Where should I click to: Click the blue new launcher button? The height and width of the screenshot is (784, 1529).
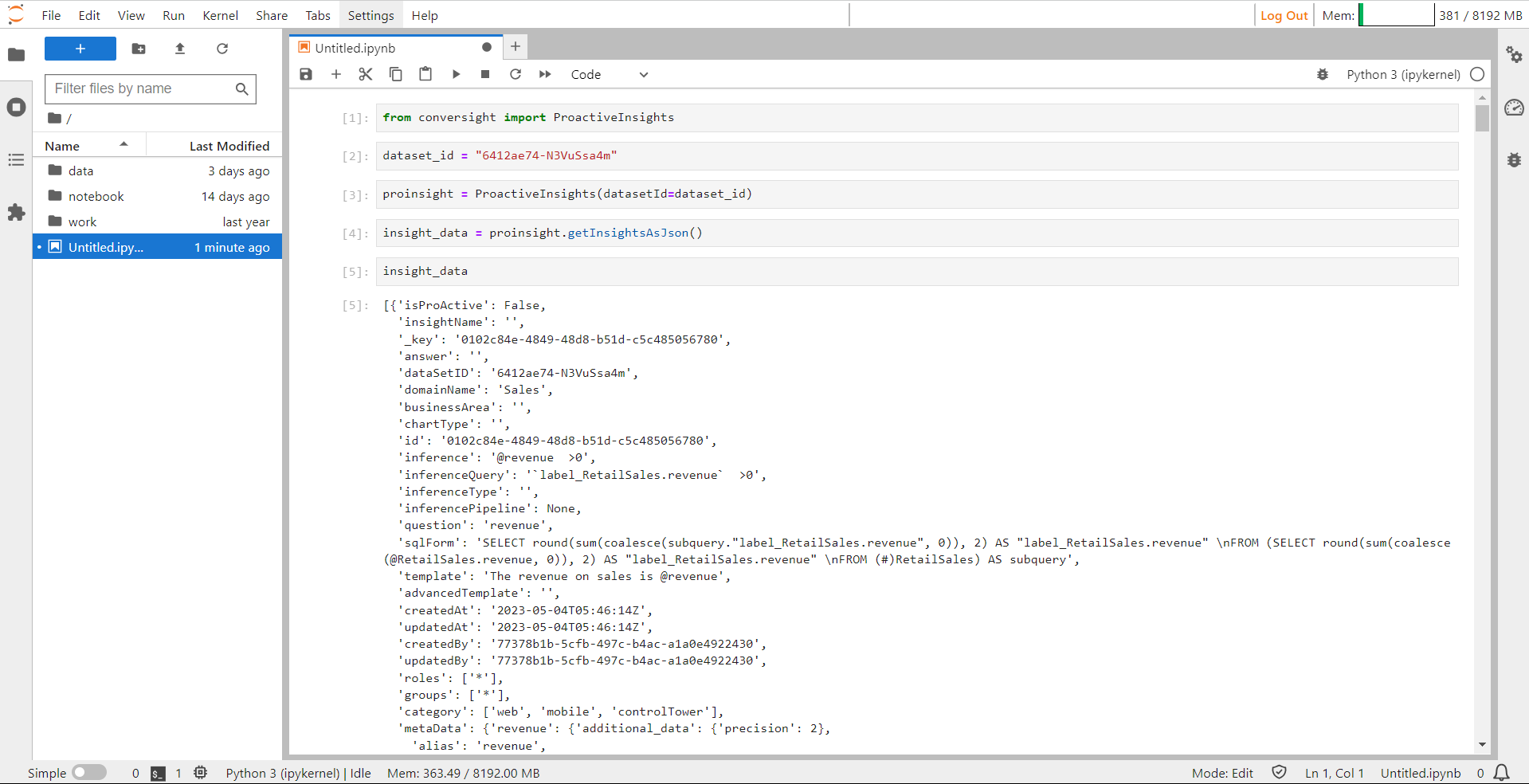pos(80,49)
